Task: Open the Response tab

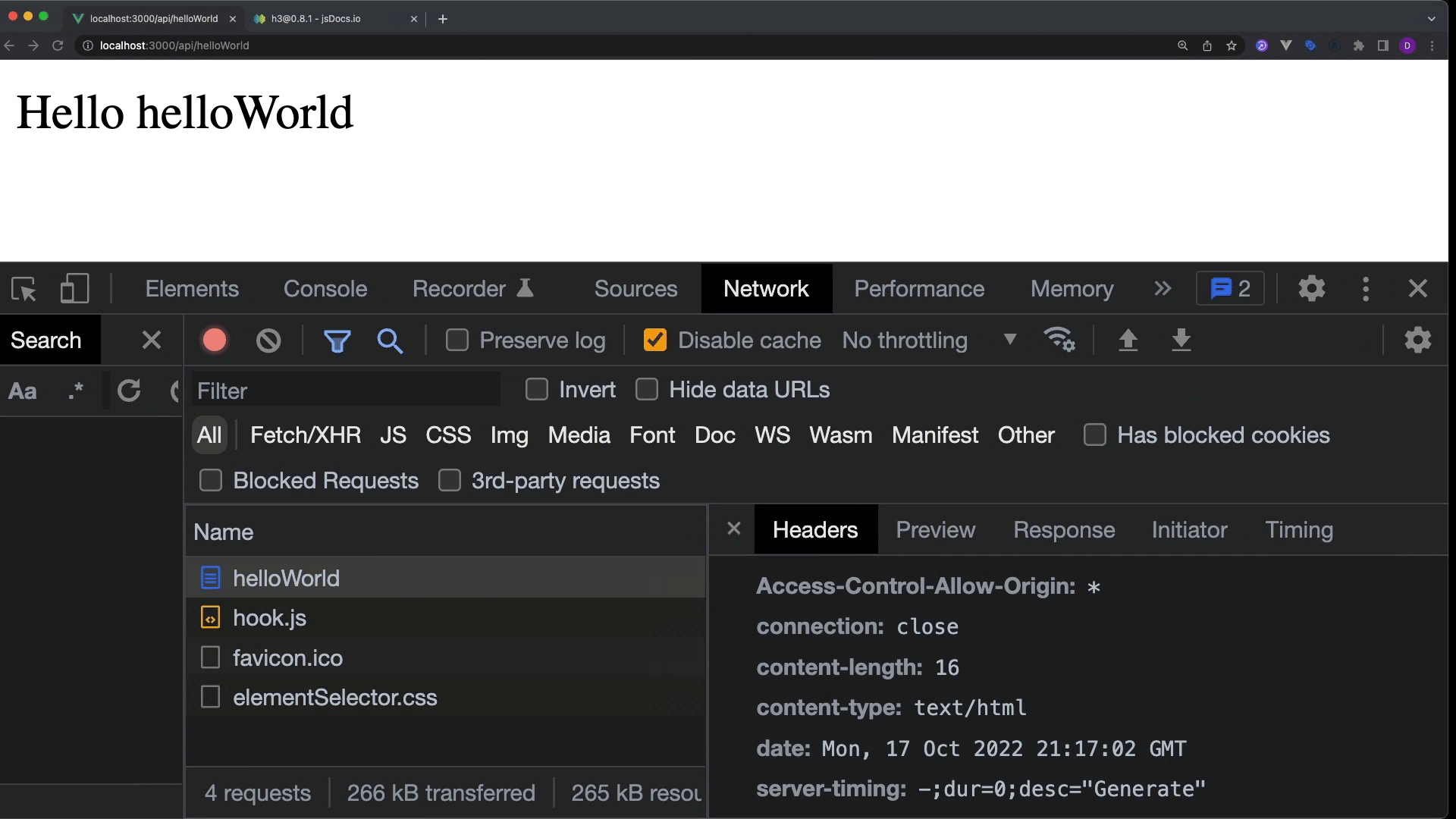Action: click(x=1064, y=530)
